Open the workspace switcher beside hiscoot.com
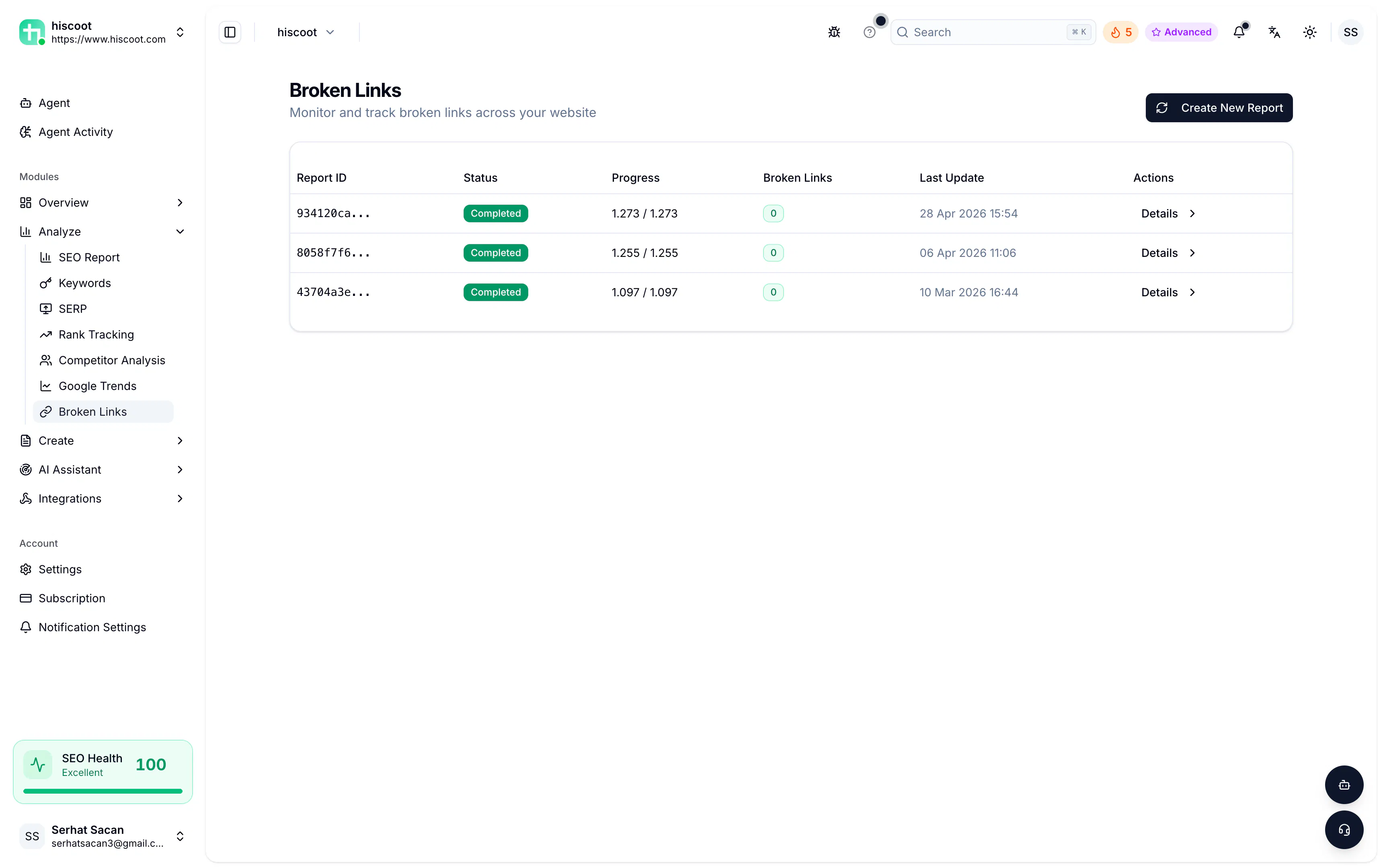The width and height of the screenshot is (1383, 868). tap(180, 32)
